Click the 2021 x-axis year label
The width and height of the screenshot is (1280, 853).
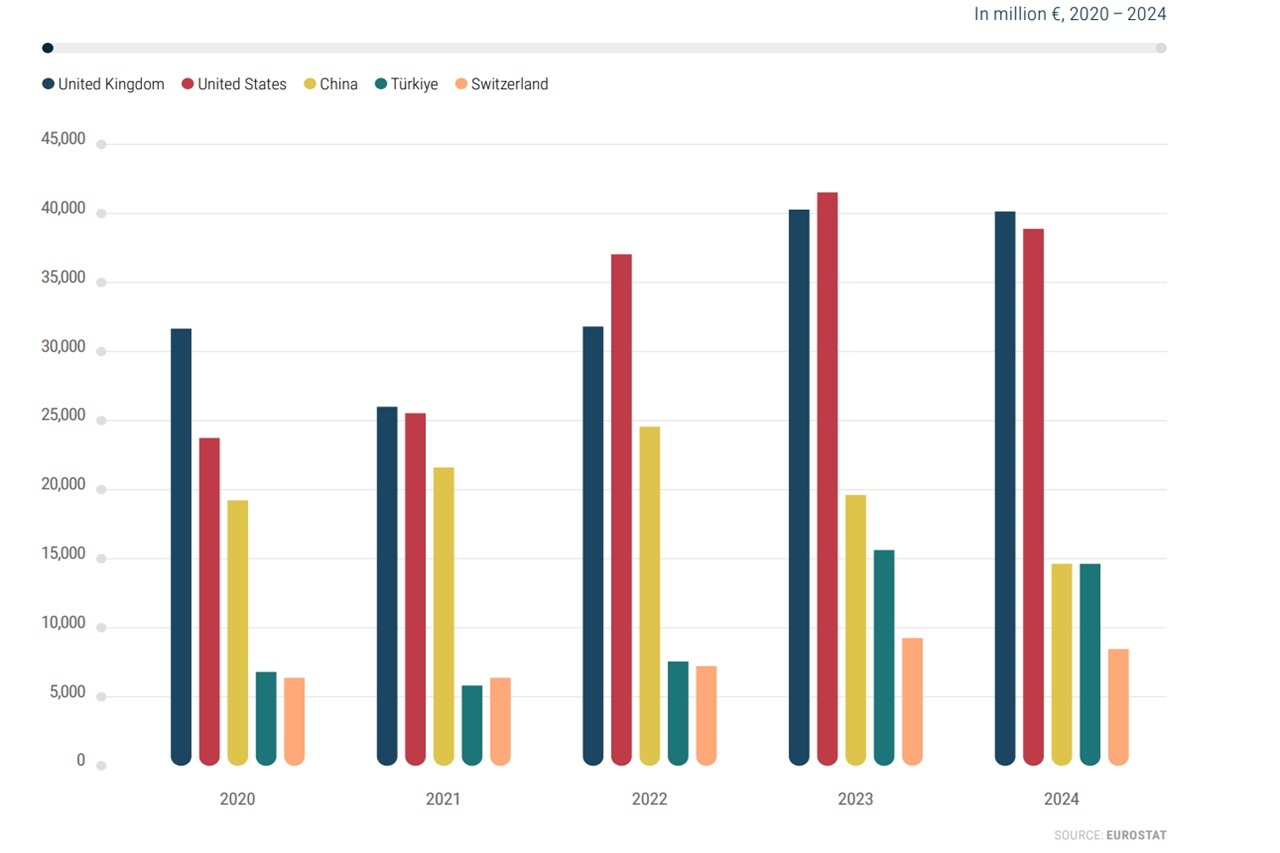pos(443,800)
